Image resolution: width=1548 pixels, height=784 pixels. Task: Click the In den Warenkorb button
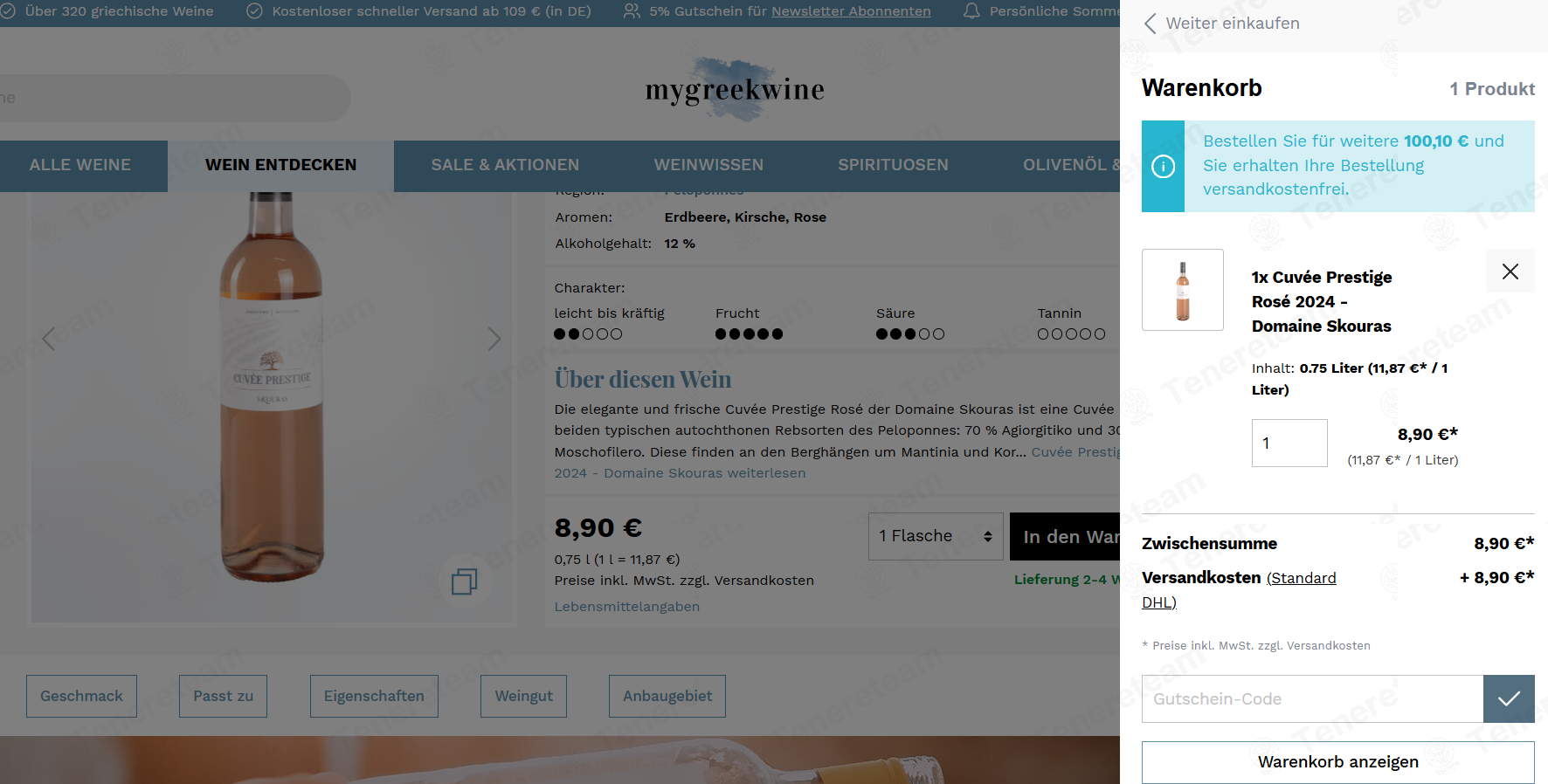(1065, 536)
